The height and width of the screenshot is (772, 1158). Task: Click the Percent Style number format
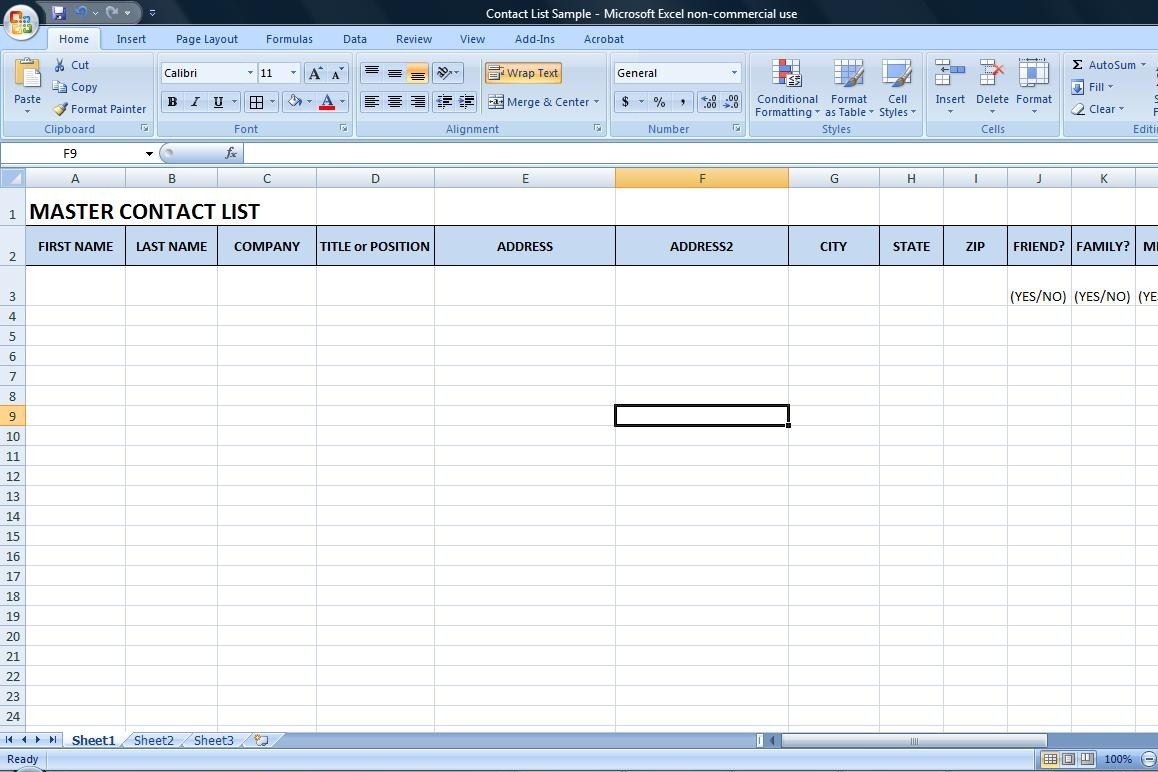click(659, 102)
